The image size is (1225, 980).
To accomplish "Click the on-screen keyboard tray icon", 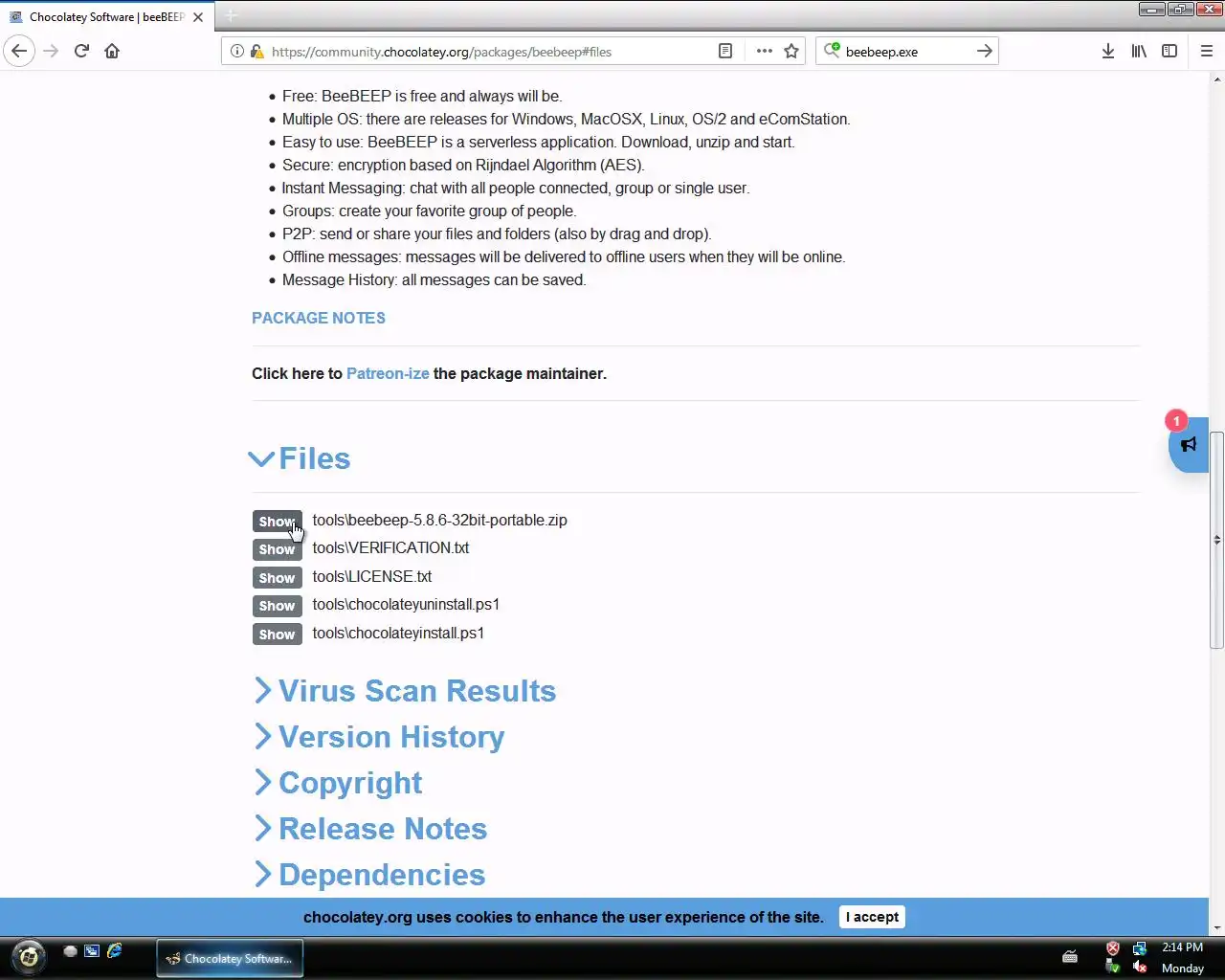I will click(x=1070, y=956).
